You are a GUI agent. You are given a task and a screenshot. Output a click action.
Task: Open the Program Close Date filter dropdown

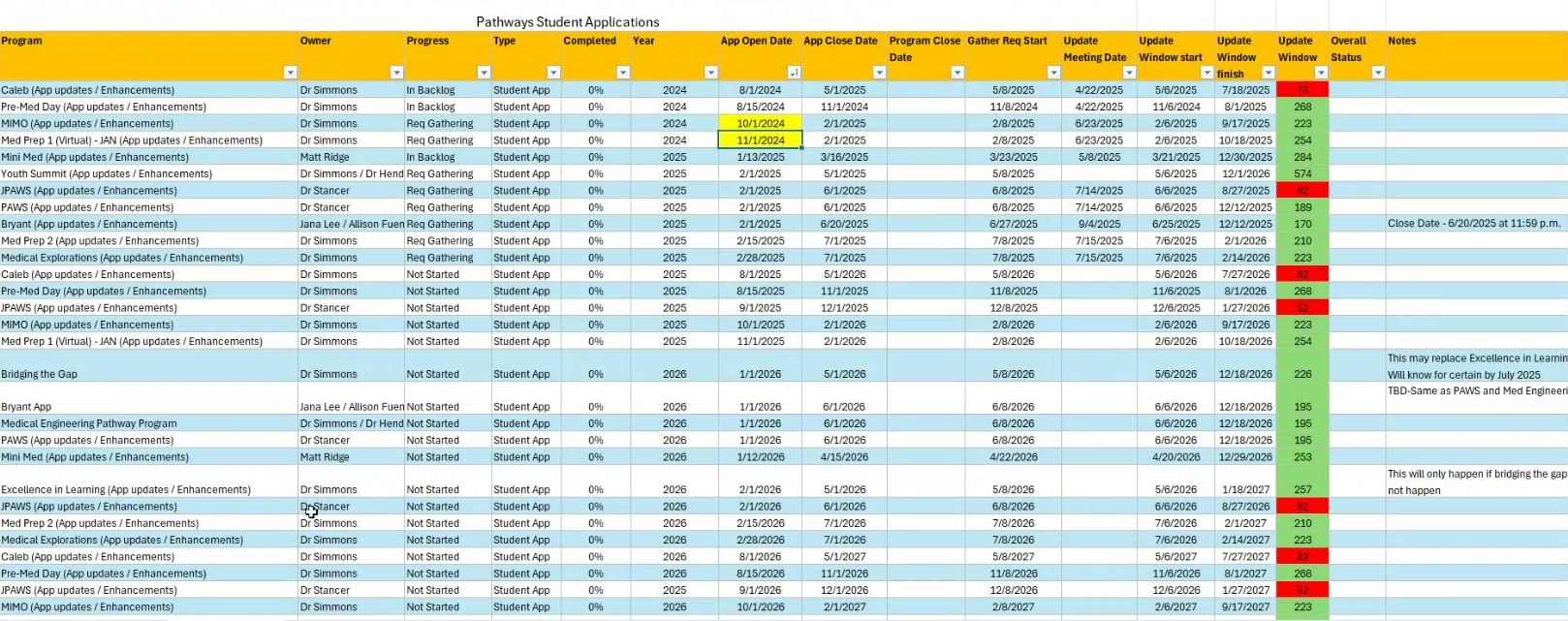tap(956, 73)
